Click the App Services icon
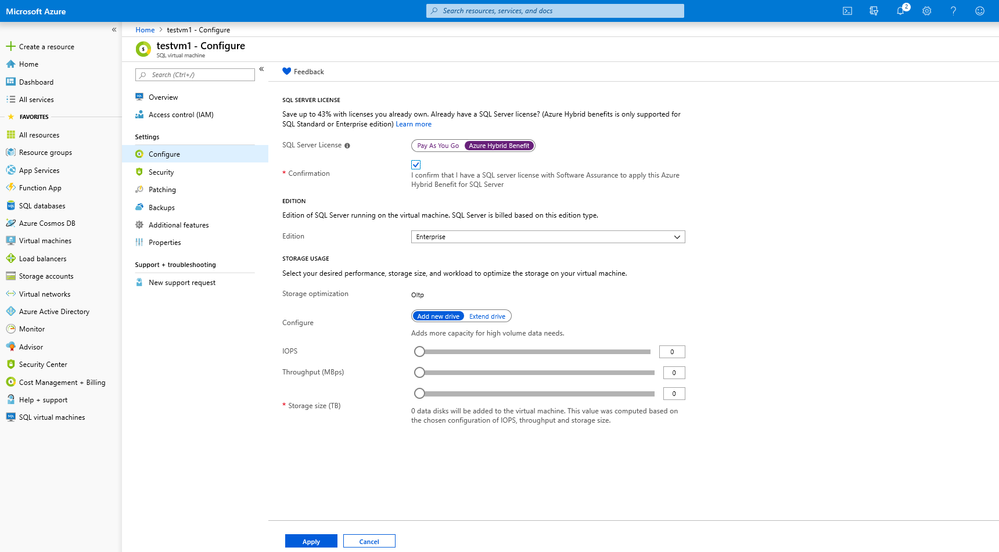 [x=10, y=170]
